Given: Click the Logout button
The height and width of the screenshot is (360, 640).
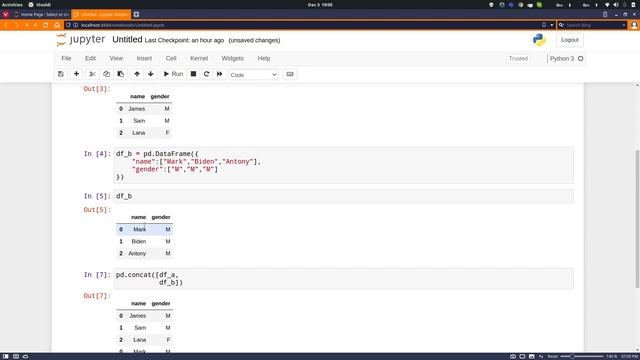Looking at the screenshot, I should (570, 40).
